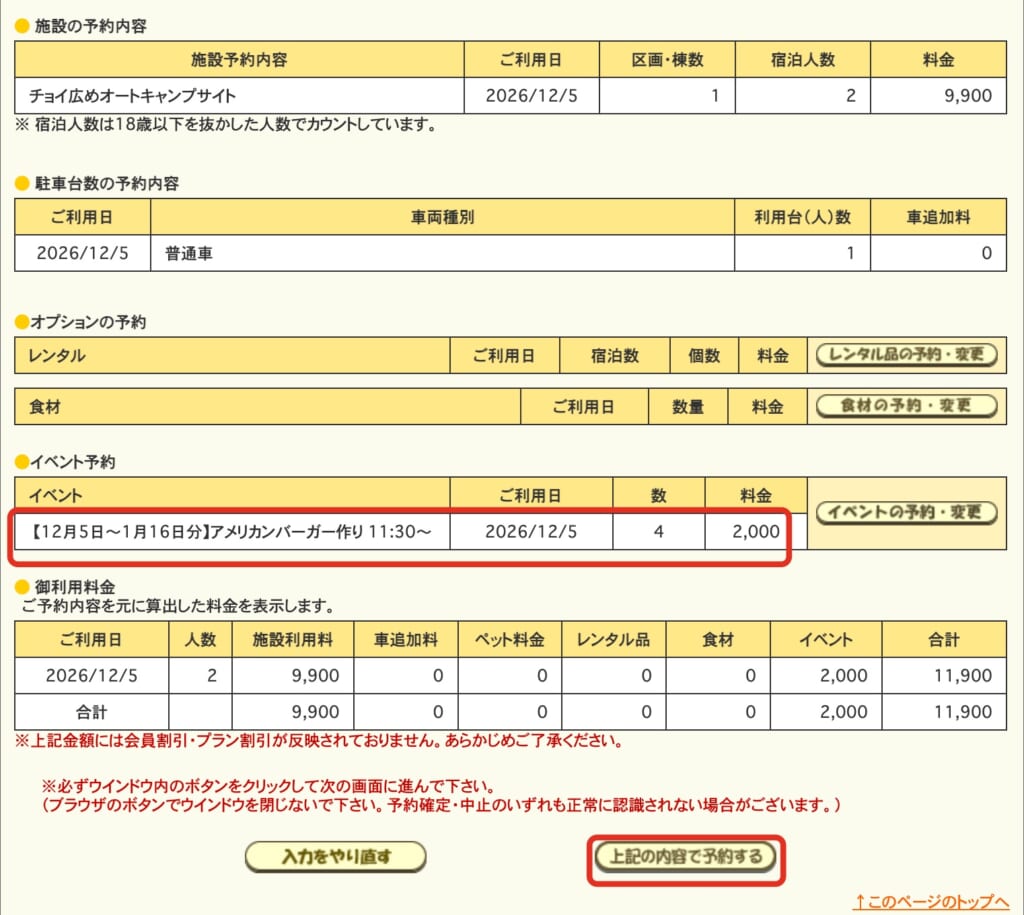The width and height of the screenshot is (1024, 915).
Task: Click the event fee 2,000 in event row
Action: (756, 532)
